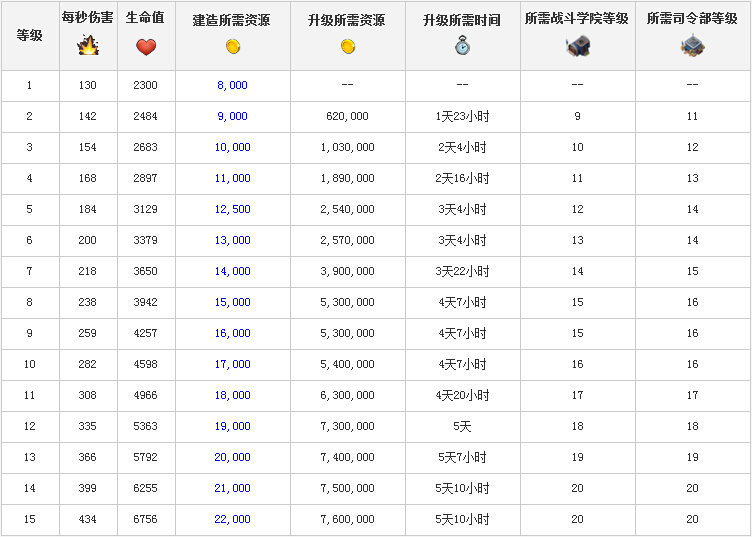Click the gold coin under 建造所需资源
This screenshot has width=752, height=537.
pyautogui.click(x=233, y=47)
